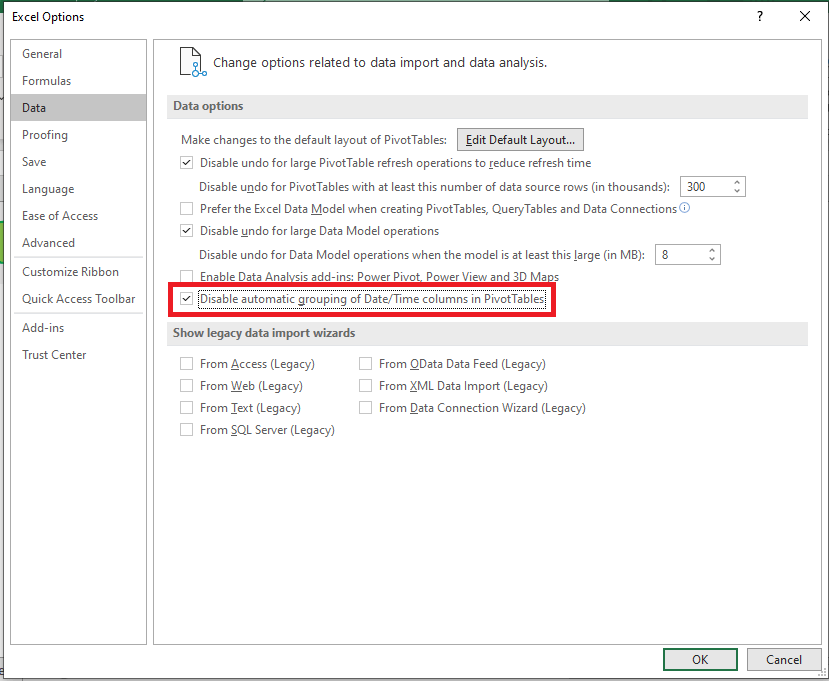The image size is (829, 681).
Task: Uncheck Disable automatic grouping of Date/Time columns
Action: pyautogui.click(x=186, y=299)
